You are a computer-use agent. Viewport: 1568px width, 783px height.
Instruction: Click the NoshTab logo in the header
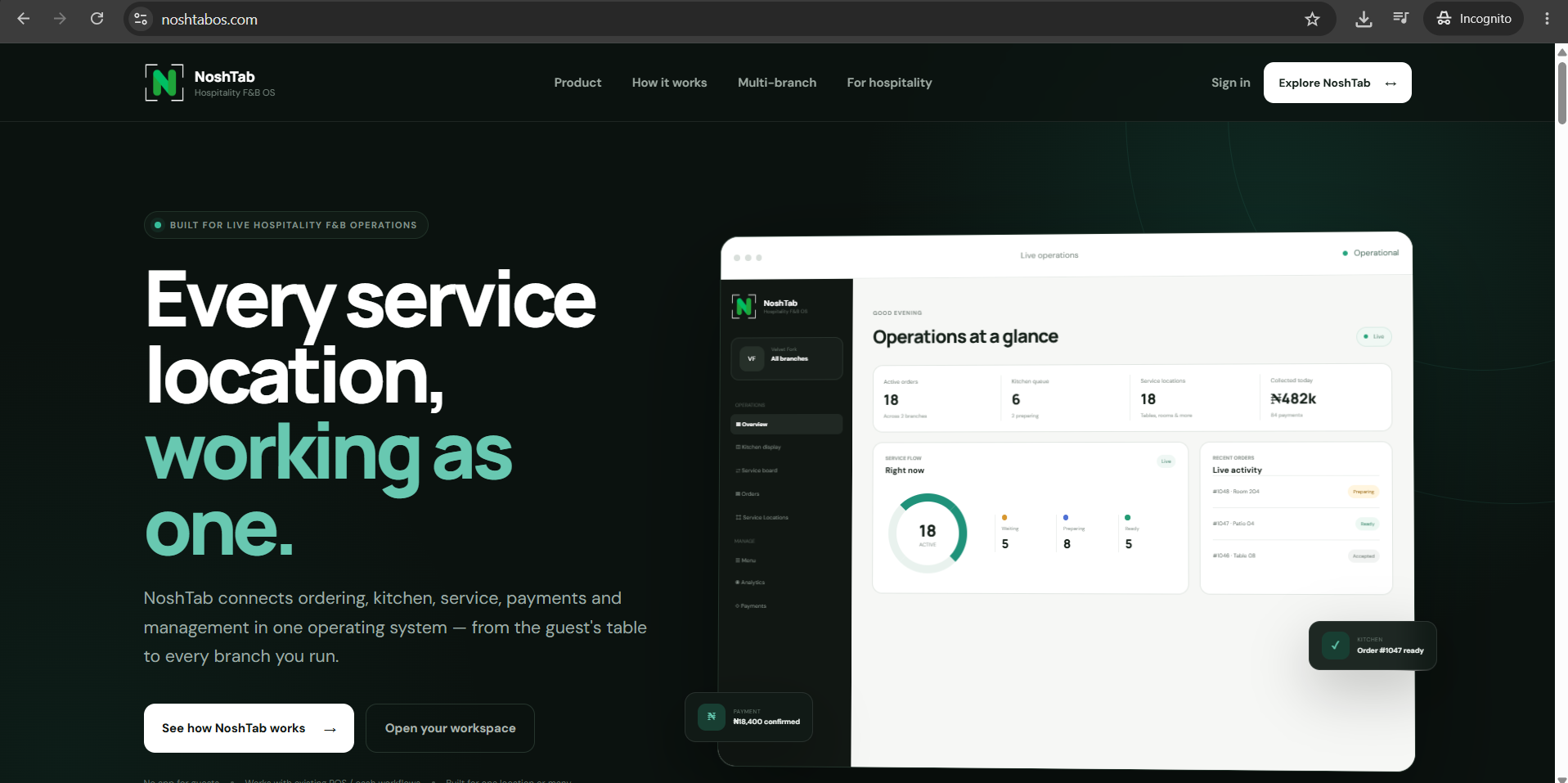(x=210, y=83)
